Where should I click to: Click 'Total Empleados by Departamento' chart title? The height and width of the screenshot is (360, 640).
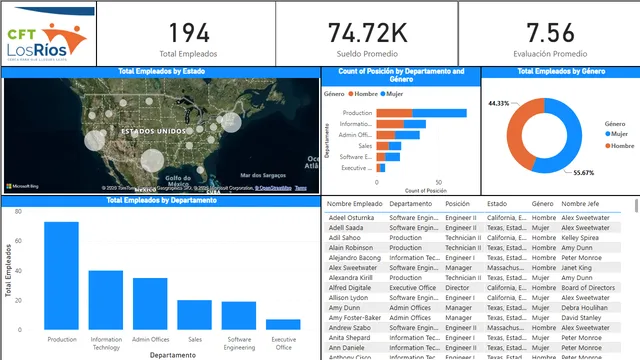(x=162, y=200)
